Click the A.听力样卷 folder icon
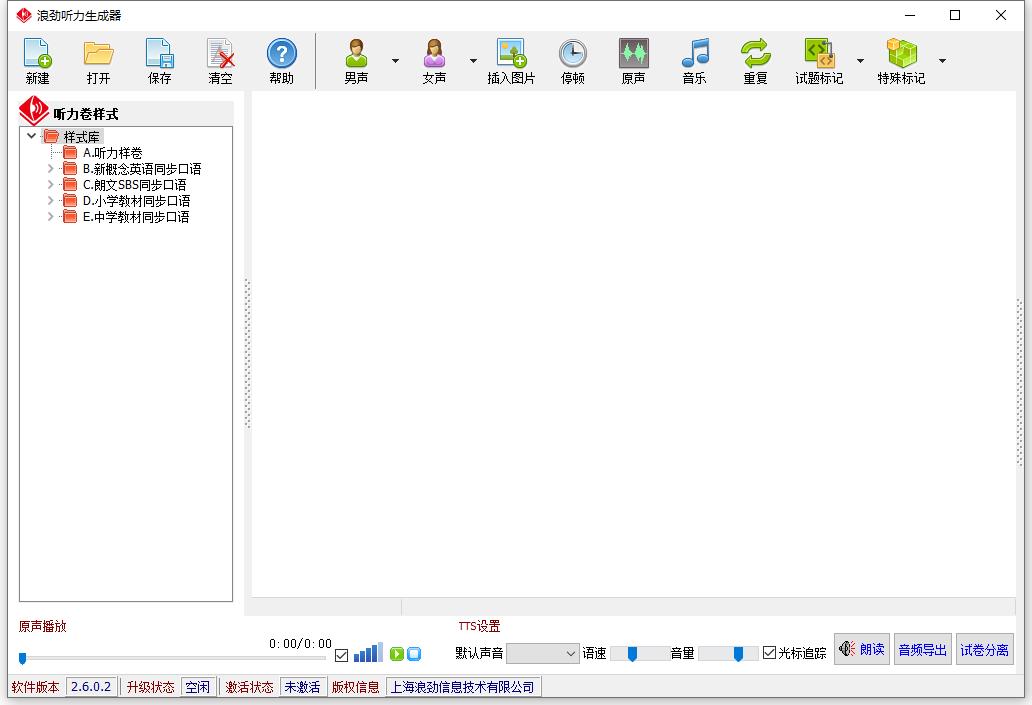Viewport: 1032px width, 705px height. [x=70, y=153]
